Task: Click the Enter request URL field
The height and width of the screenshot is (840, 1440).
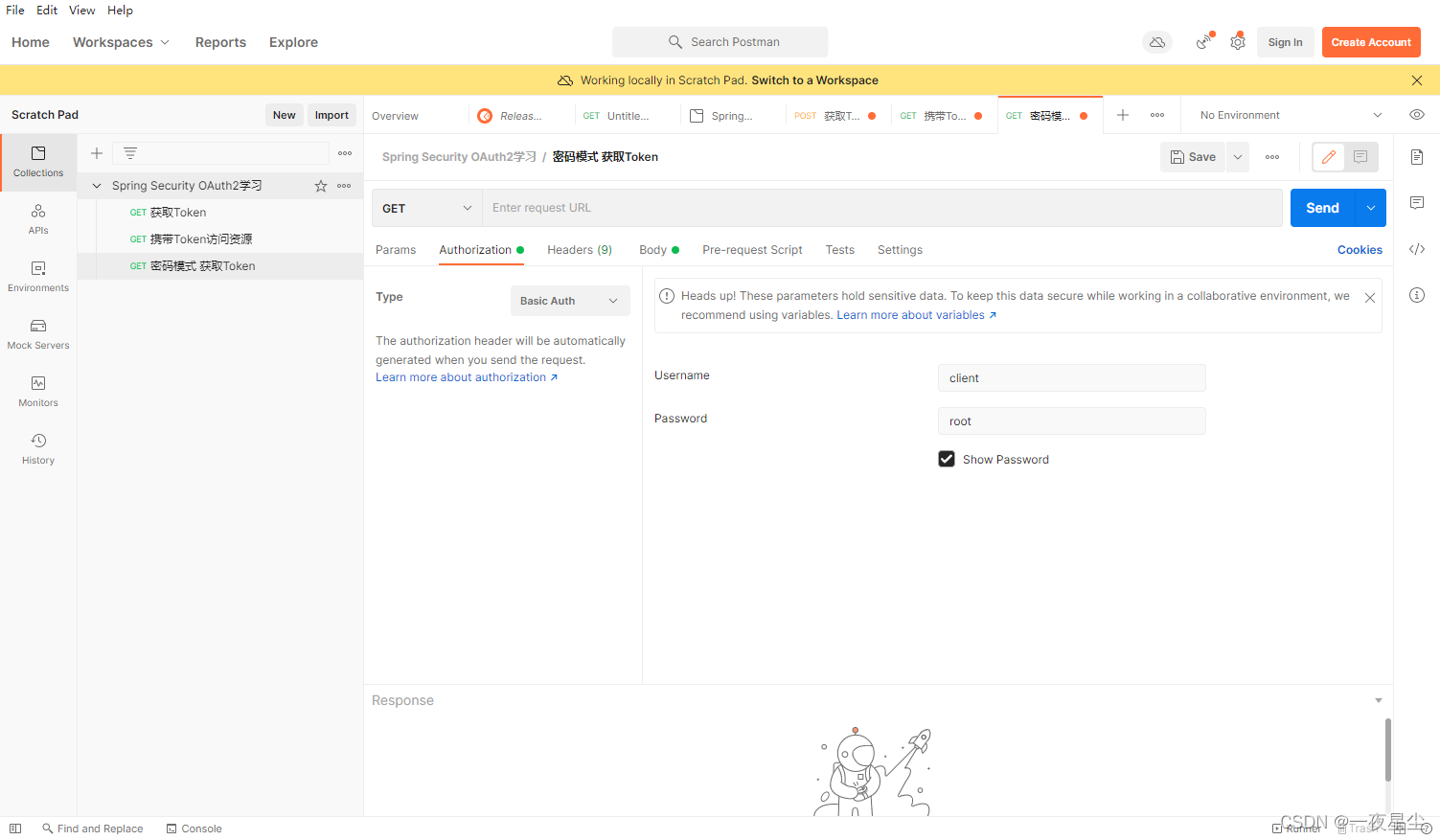Action: [x=881, y=208]
